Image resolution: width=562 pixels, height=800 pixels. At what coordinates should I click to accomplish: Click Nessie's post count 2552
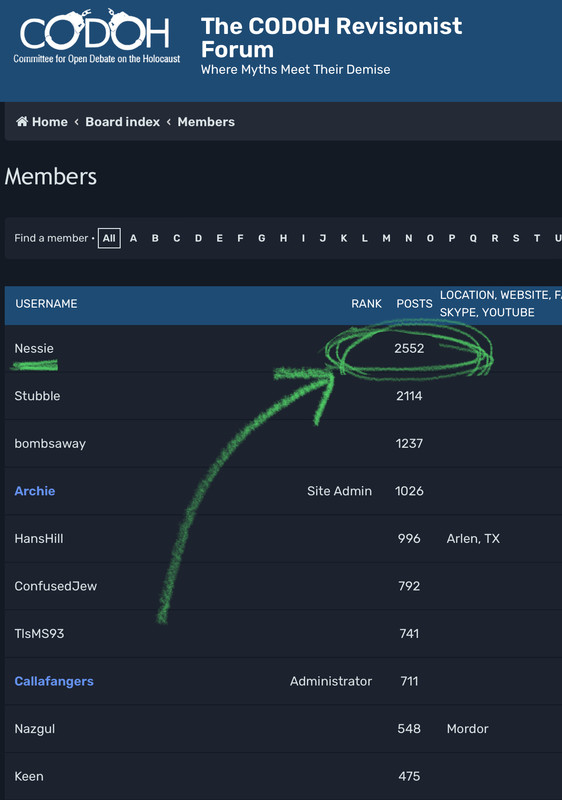point(409,348)
